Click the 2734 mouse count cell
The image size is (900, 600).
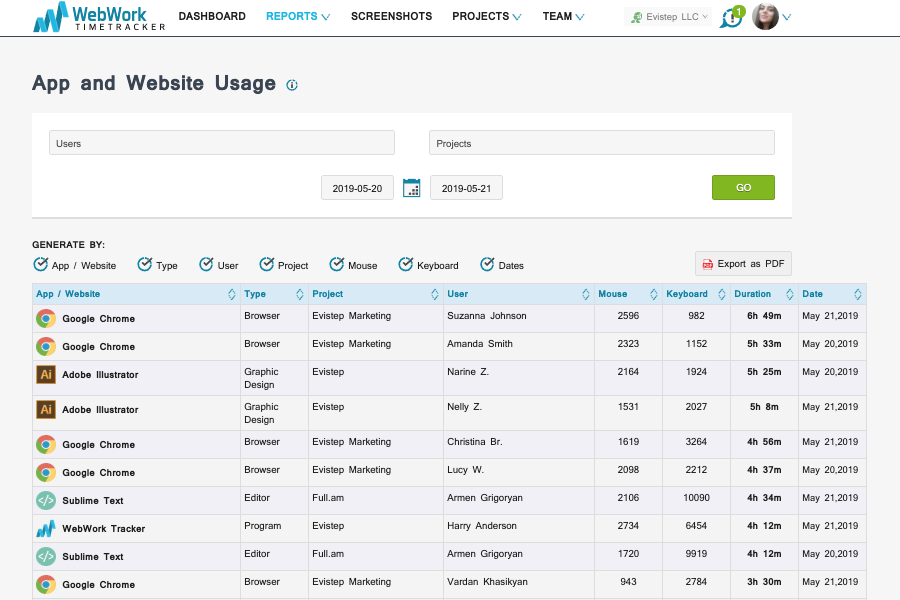(628, 526)
